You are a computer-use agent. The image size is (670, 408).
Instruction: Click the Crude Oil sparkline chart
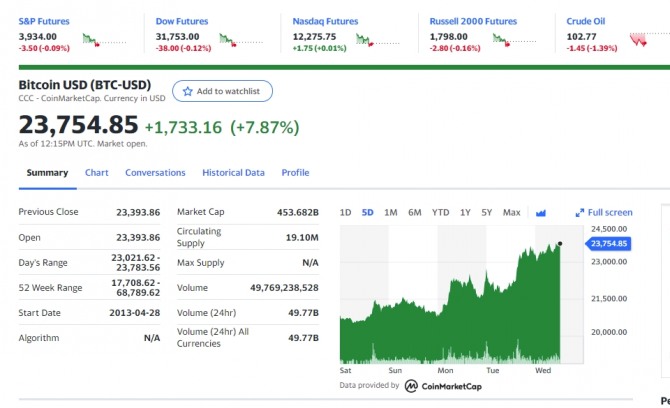click(x=649, y=40)
